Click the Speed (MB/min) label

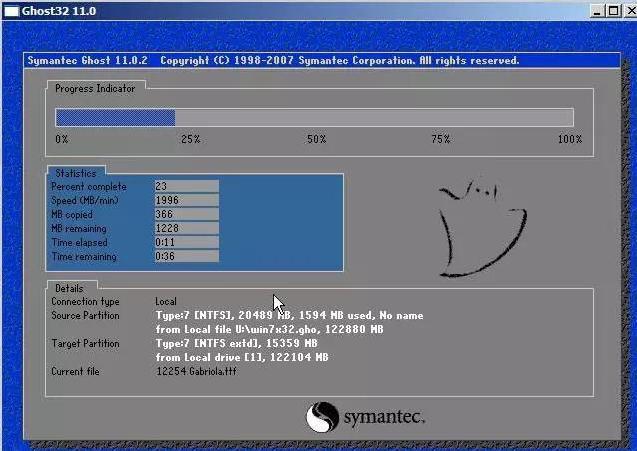85,201
